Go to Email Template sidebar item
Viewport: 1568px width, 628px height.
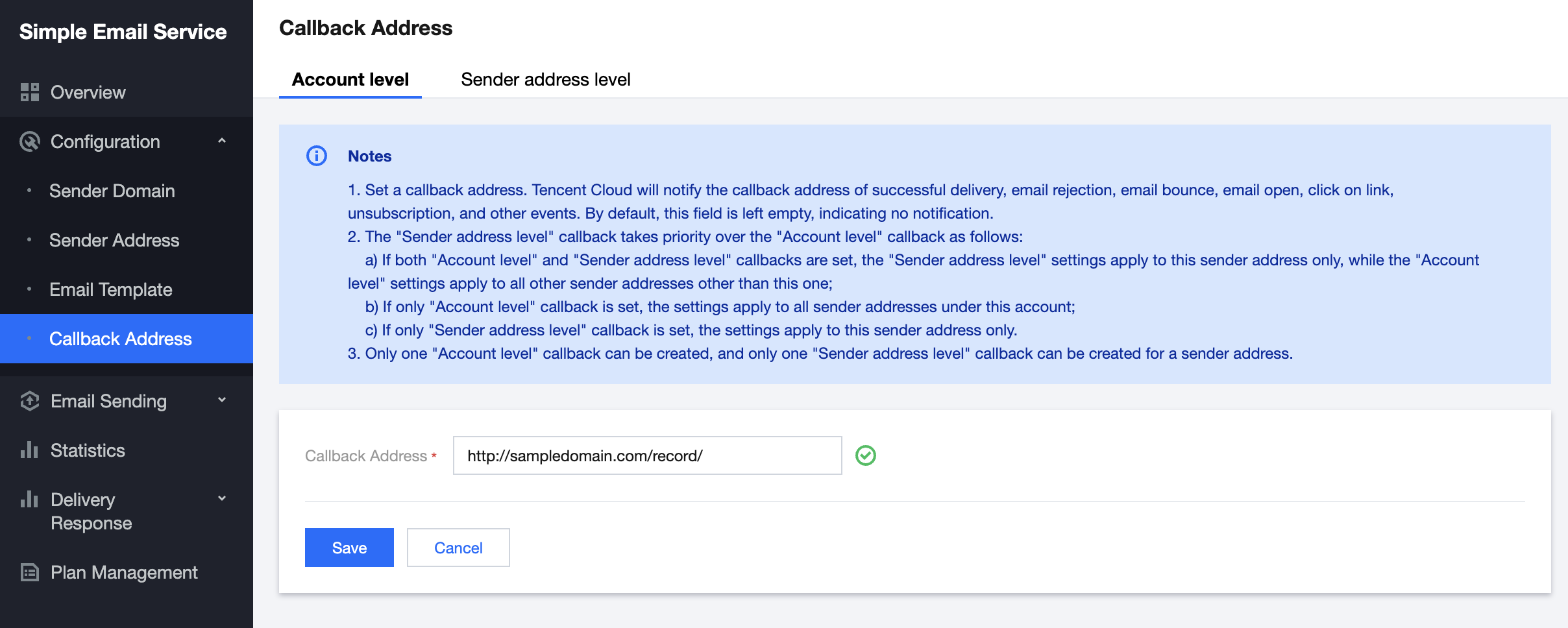[x=111, y=289]
